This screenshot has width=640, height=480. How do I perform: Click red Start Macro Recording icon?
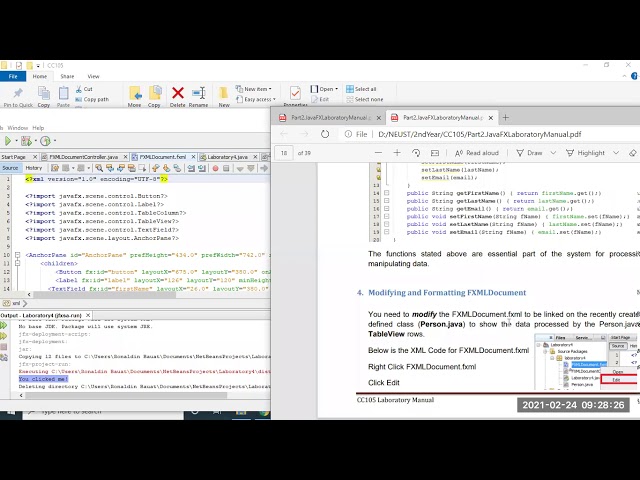click(215, 168)
